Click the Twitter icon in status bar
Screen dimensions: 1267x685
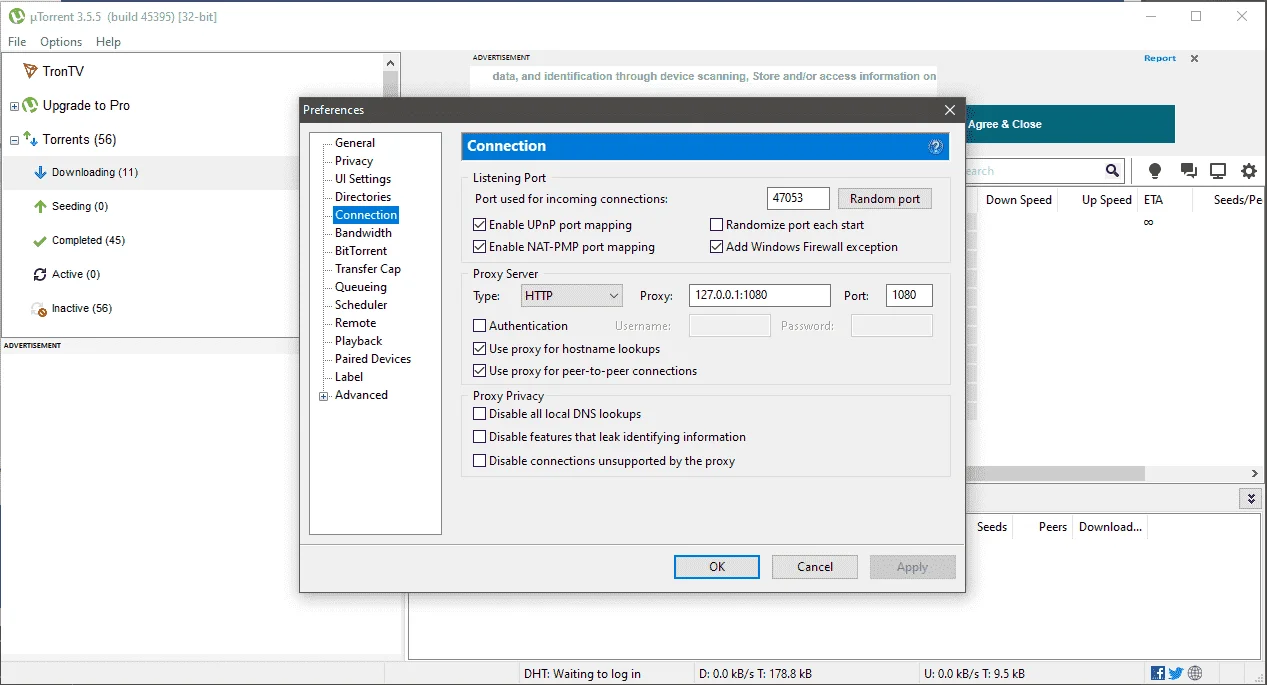[1176, 673]
